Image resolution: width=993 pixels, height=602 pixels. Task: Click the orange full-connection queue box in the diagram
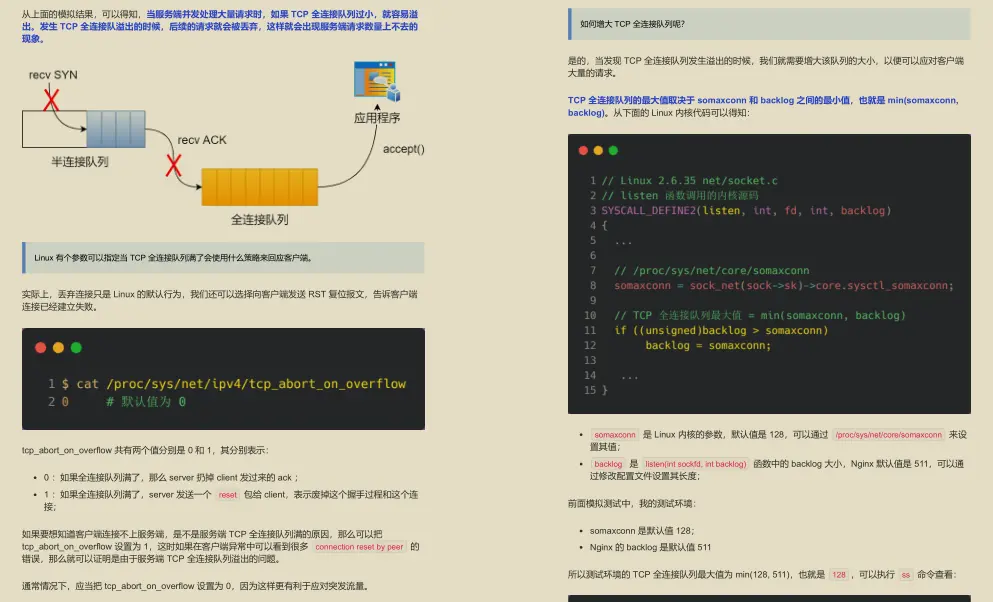click(260, 187)
